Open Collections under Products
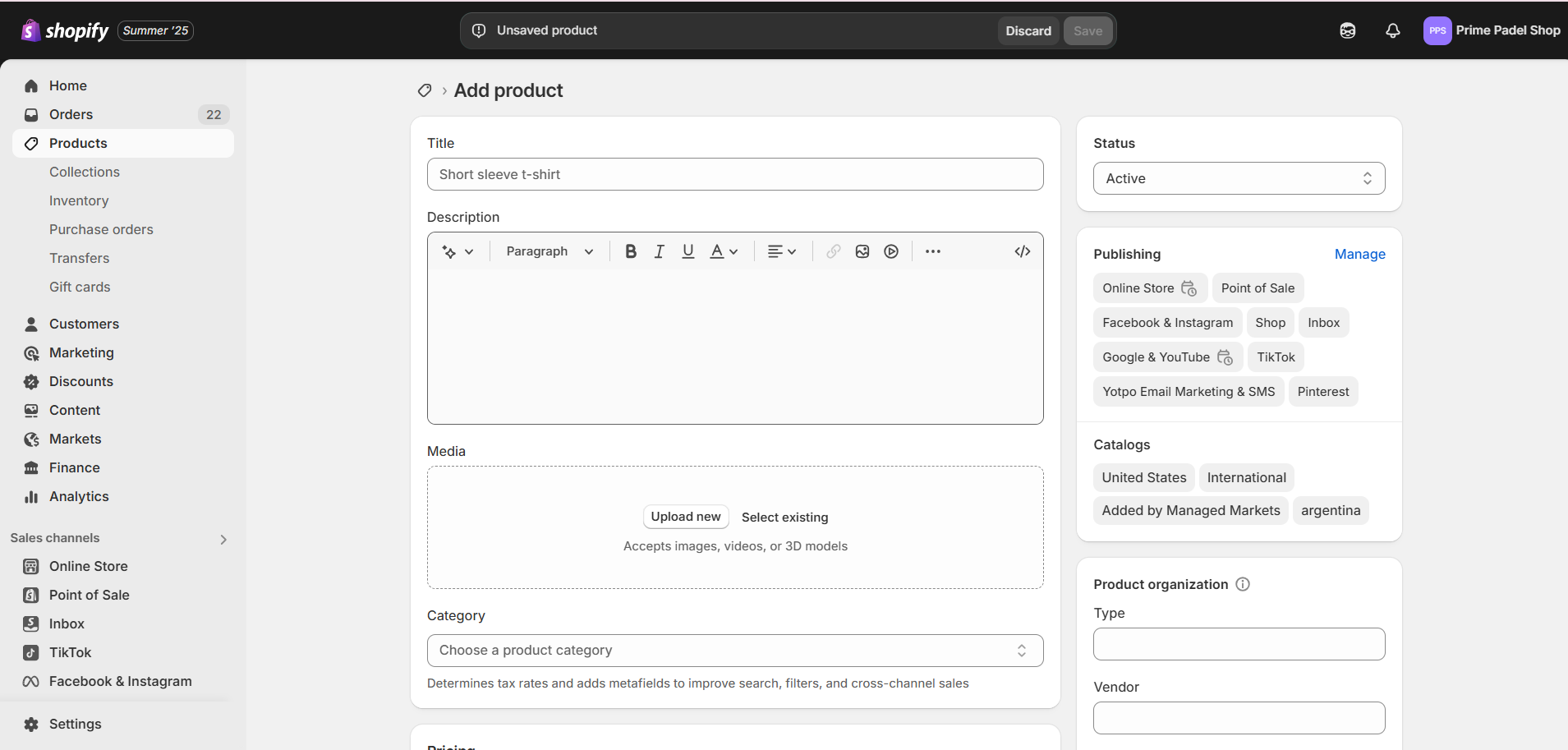This screenshot has height=750, width=1568. coord(85,172)
